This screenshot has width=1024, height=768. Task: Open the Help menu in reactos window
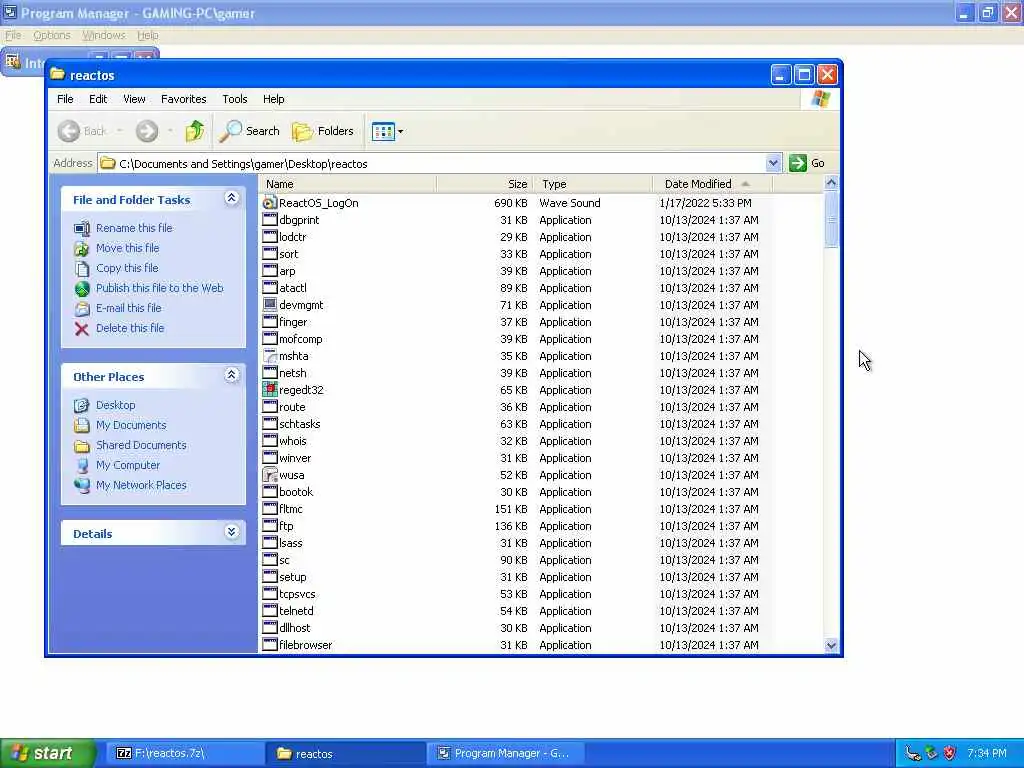point(274,99)
